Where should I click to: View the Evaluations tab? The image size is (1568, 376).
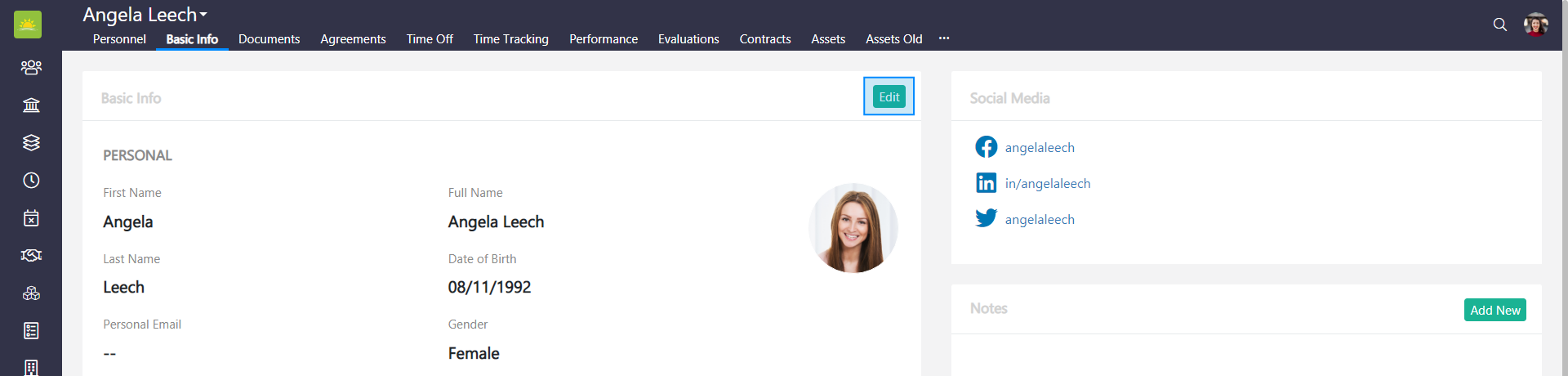(x=688, y=39)
